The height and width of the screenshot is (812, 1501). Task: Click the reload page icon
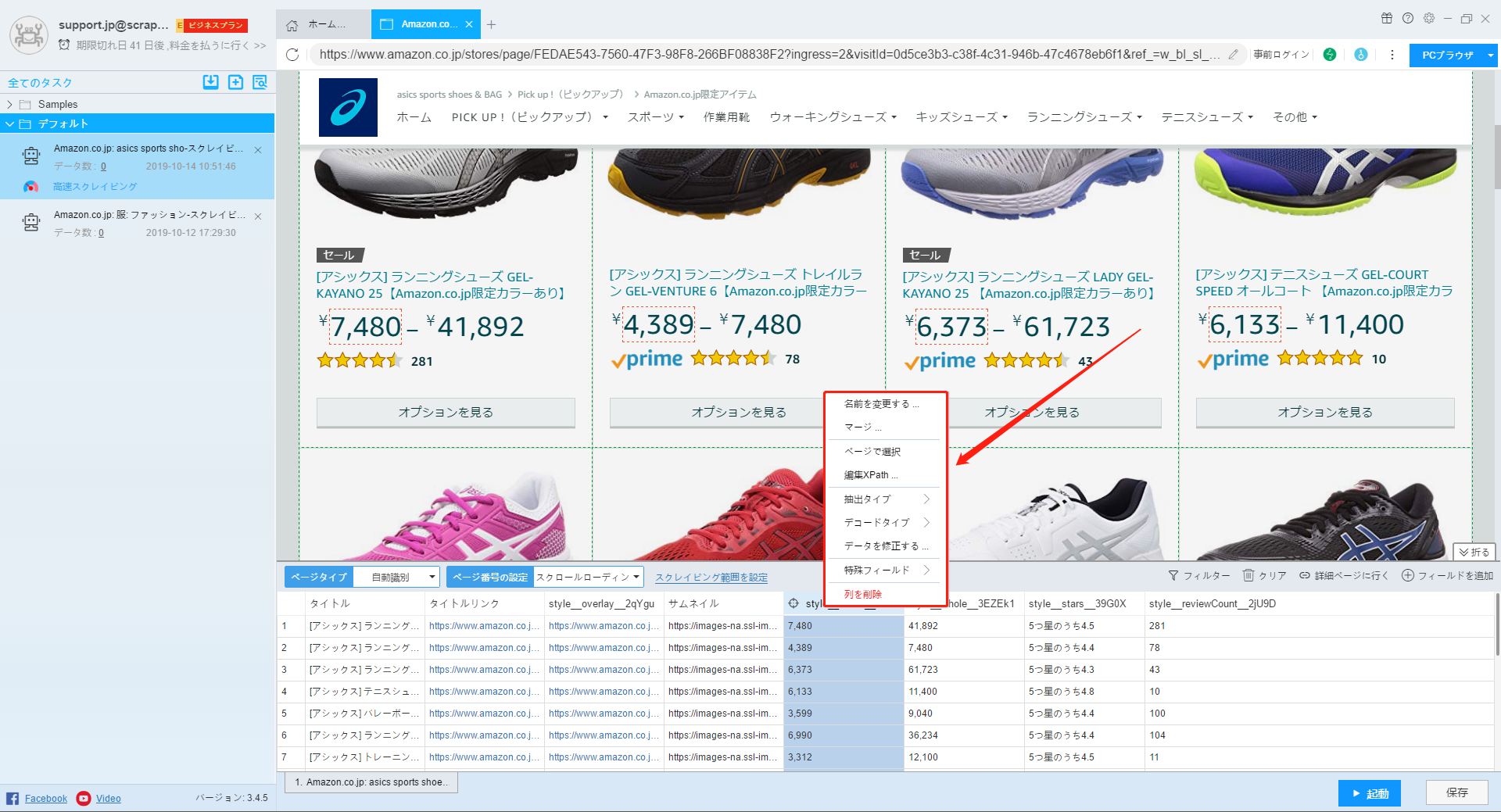292,55
